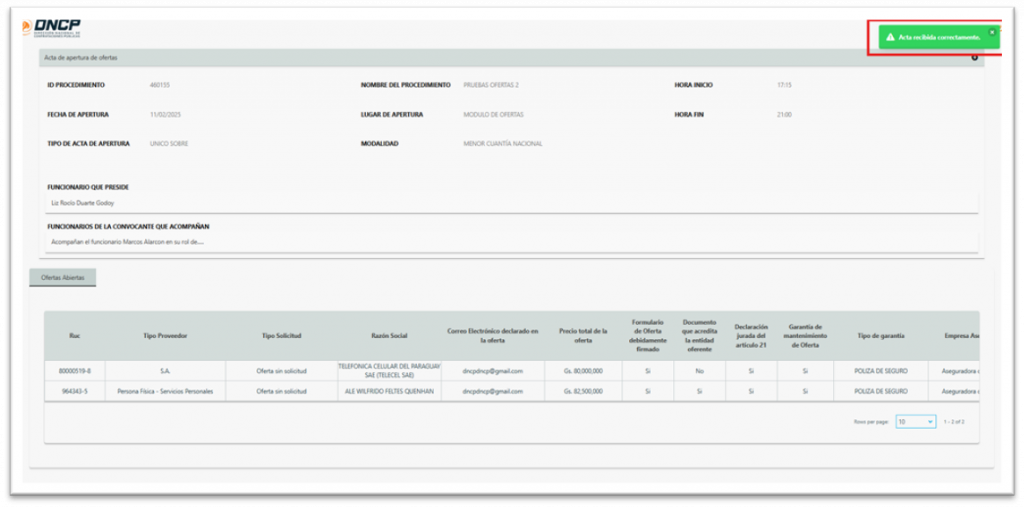Click the 'Gs. 80,000,000' price cell
Viewport: 1024px width, 508px height.
coord(581,371)
